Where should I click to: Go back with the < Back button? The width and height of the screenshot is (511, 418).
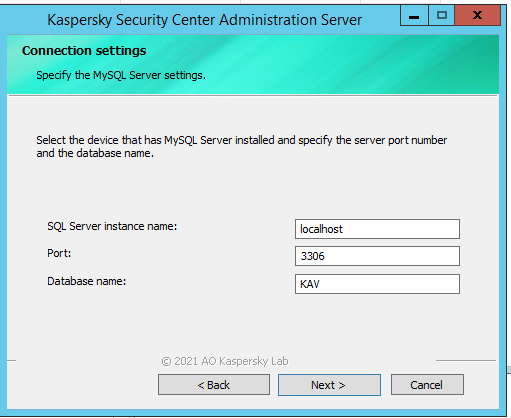(214, 385)
